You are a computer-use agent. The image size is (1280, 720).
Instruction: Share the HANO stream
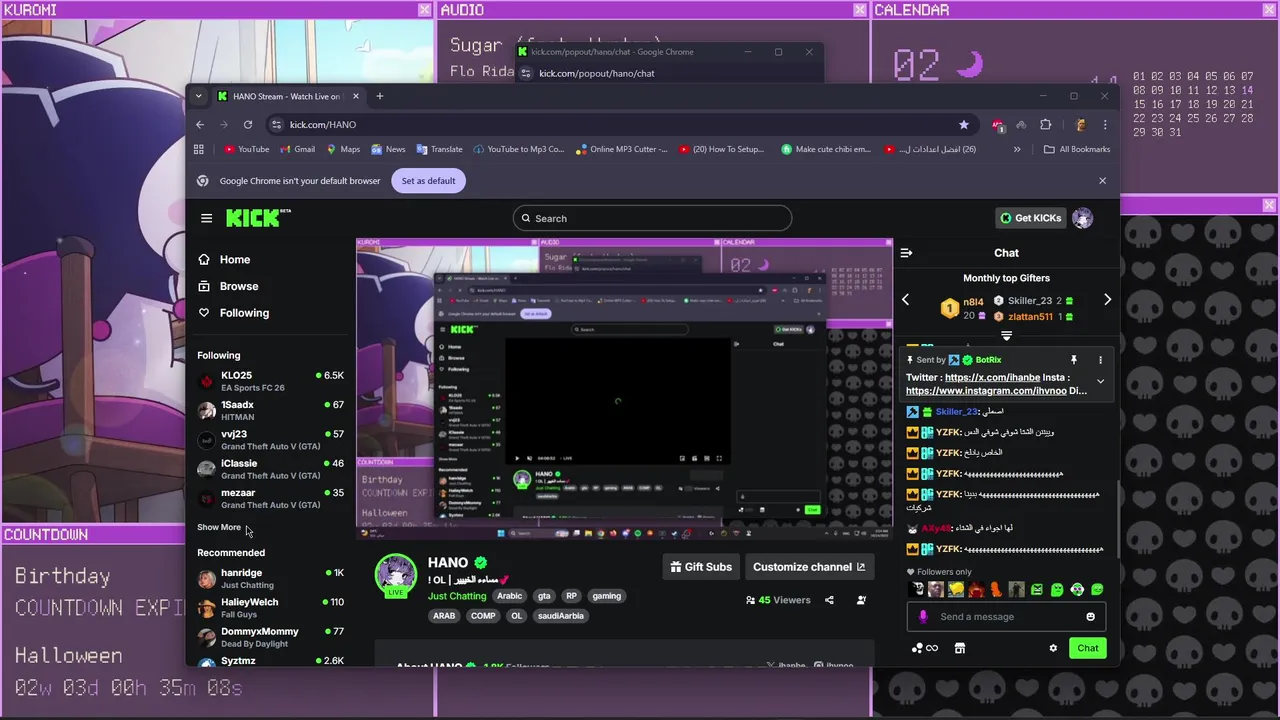(829, 600)
